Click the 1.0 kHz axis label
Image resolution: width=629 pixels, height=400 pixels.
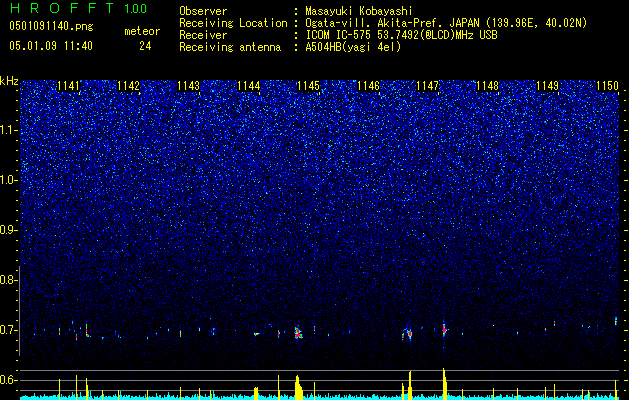[x=8, y=180]
